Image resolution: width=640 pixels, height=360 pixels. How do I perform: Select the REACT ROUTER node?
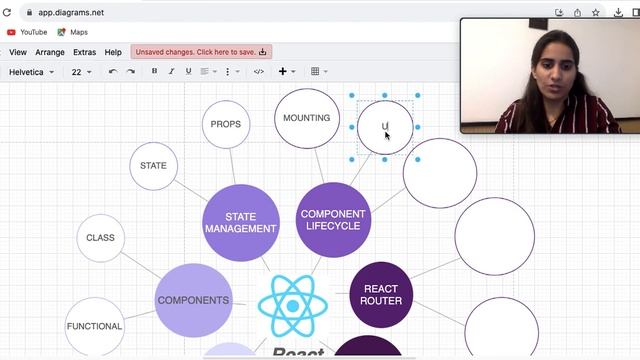(381, 295)
